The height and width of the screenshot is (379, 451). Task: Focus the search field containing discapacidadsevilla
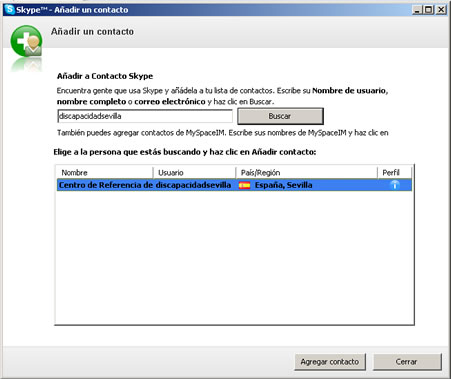click(x=145, y=116)
